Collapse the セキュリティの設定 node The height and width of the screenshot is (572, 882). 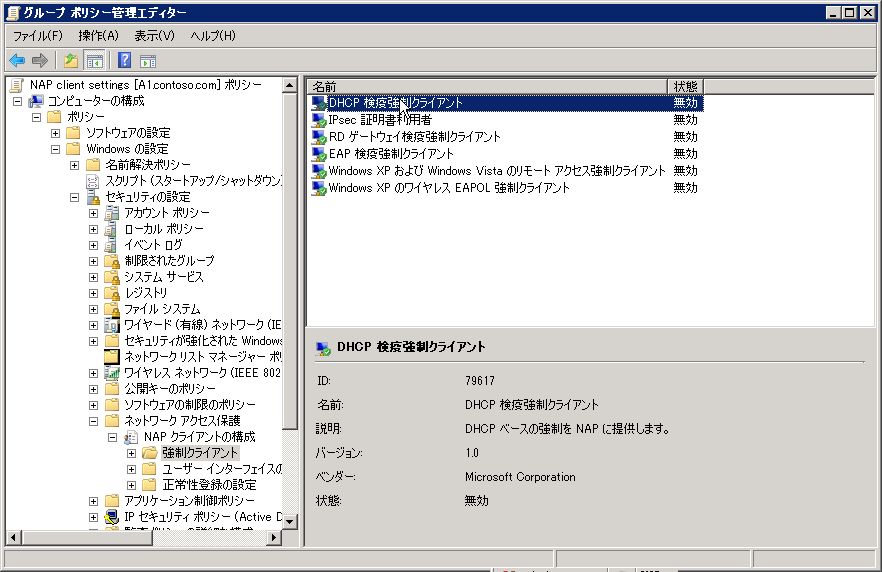coord(75,197)
